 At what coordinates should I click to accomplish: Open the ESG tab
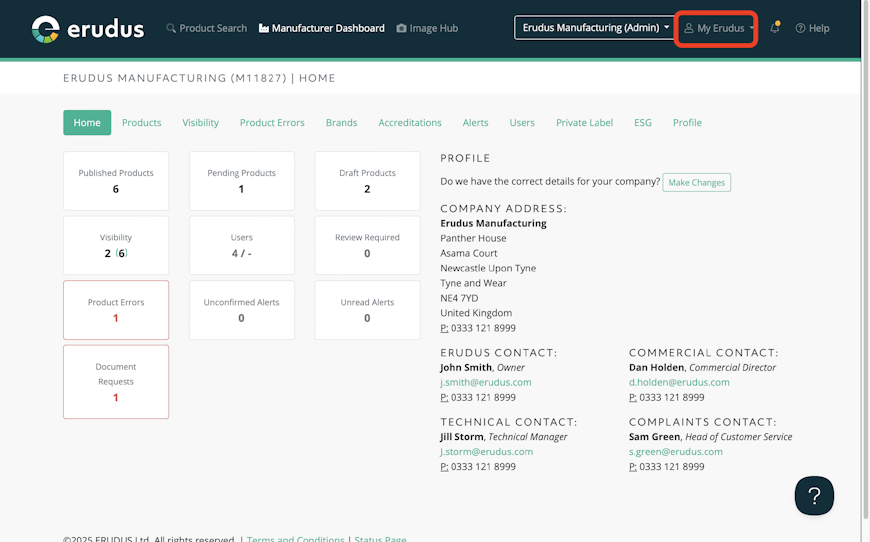(643, 123)
